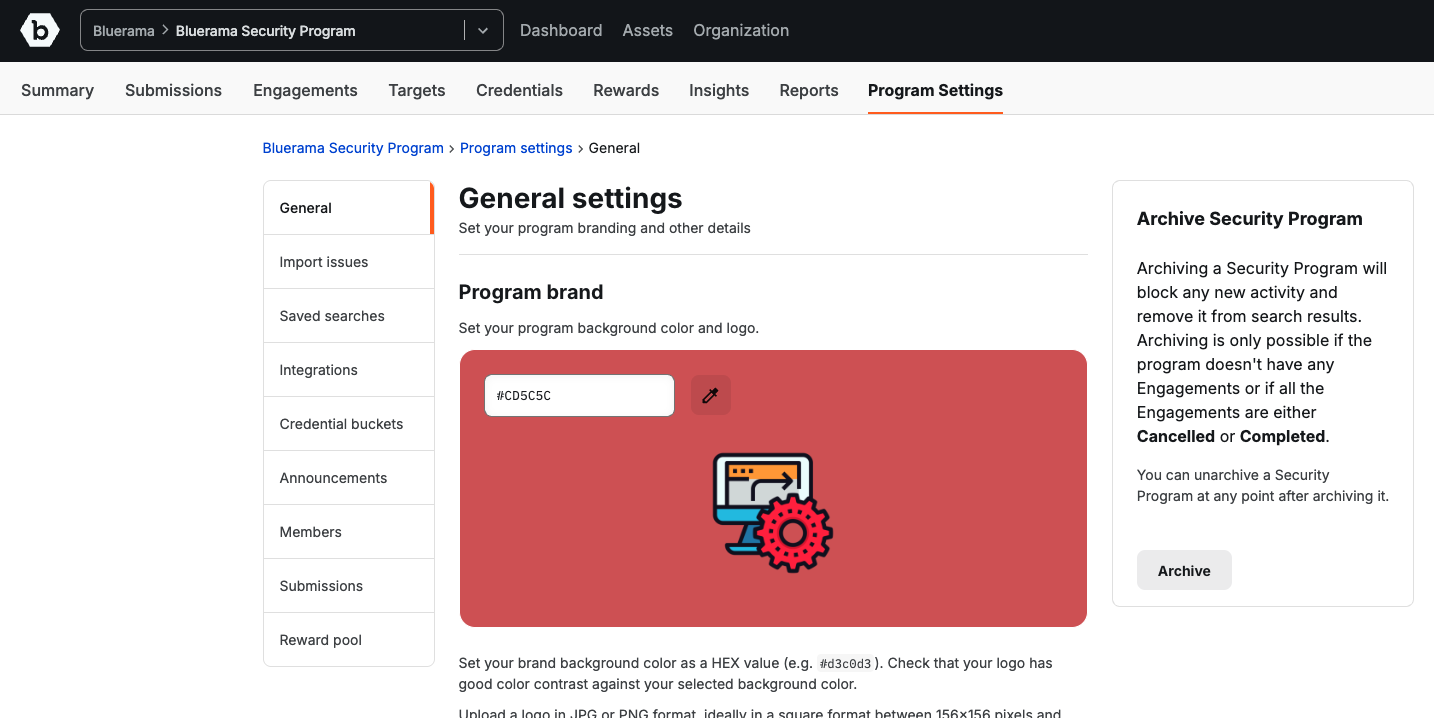Click the eyedropper color picker icon

click(x=711, y=396)
